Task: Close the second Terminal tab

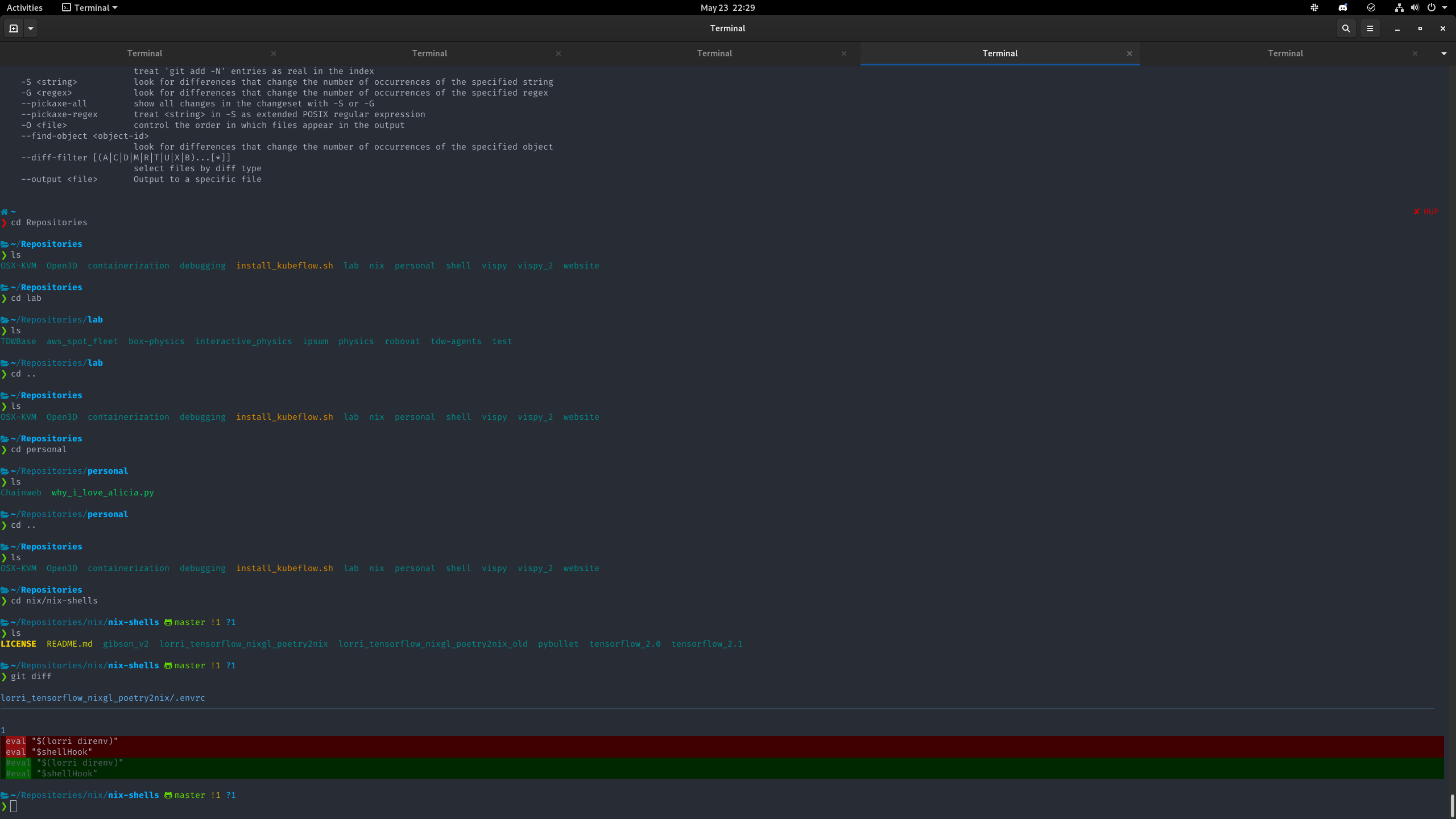Action: click(x=558, y=53)
